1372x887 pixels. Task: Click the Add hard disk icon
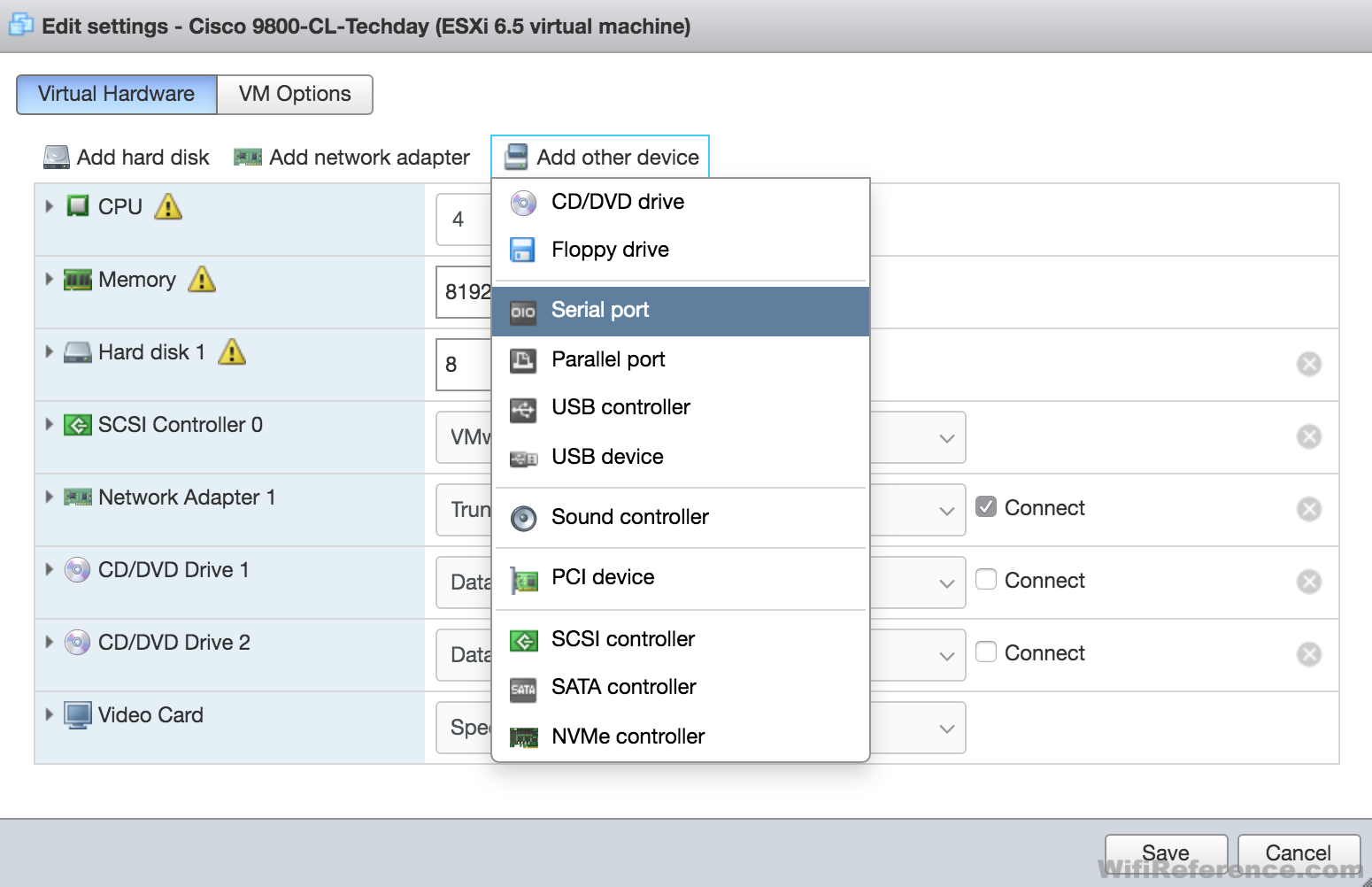57,158
